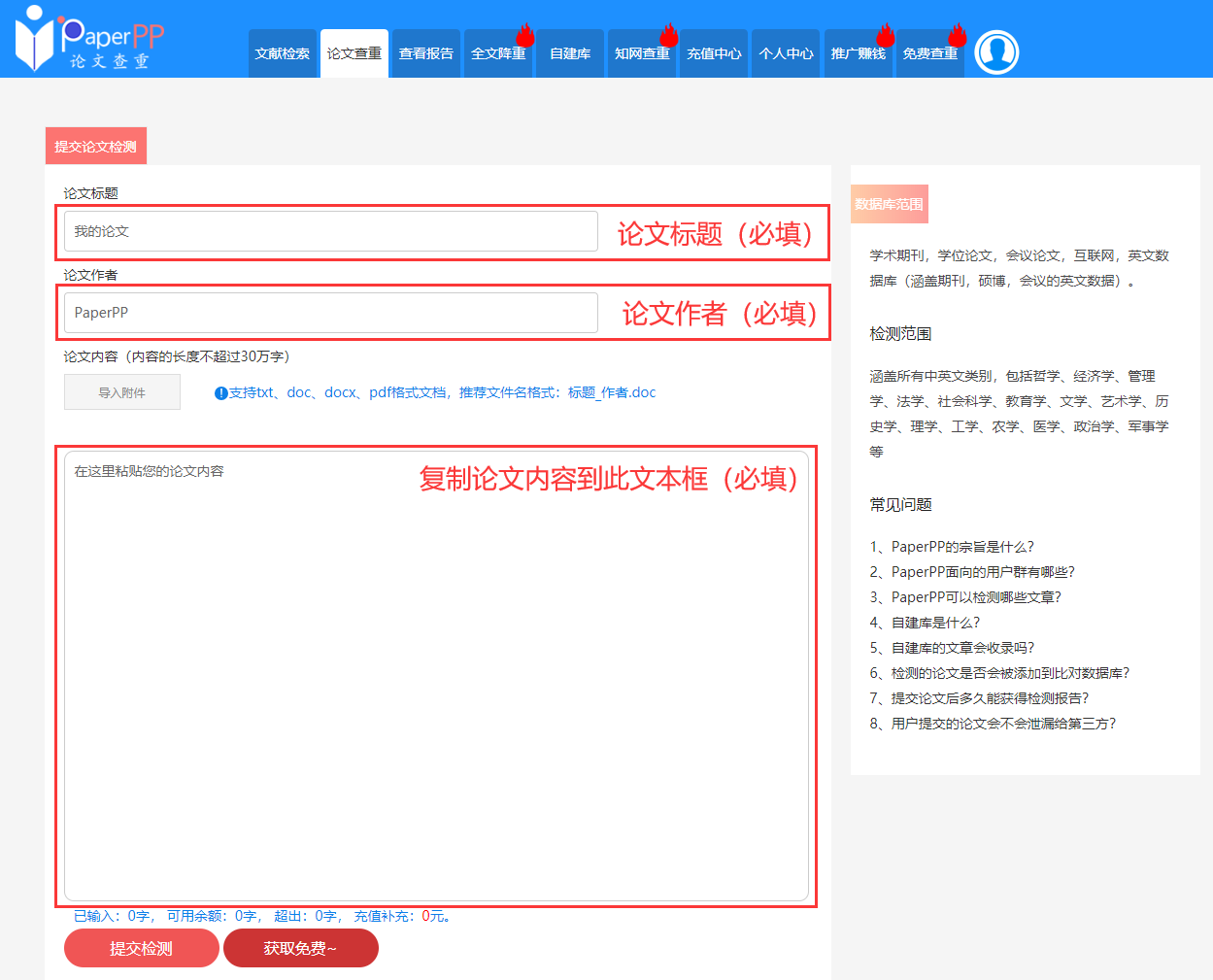
Task: Click the paper content text area
Action: [x=436, y=676]
